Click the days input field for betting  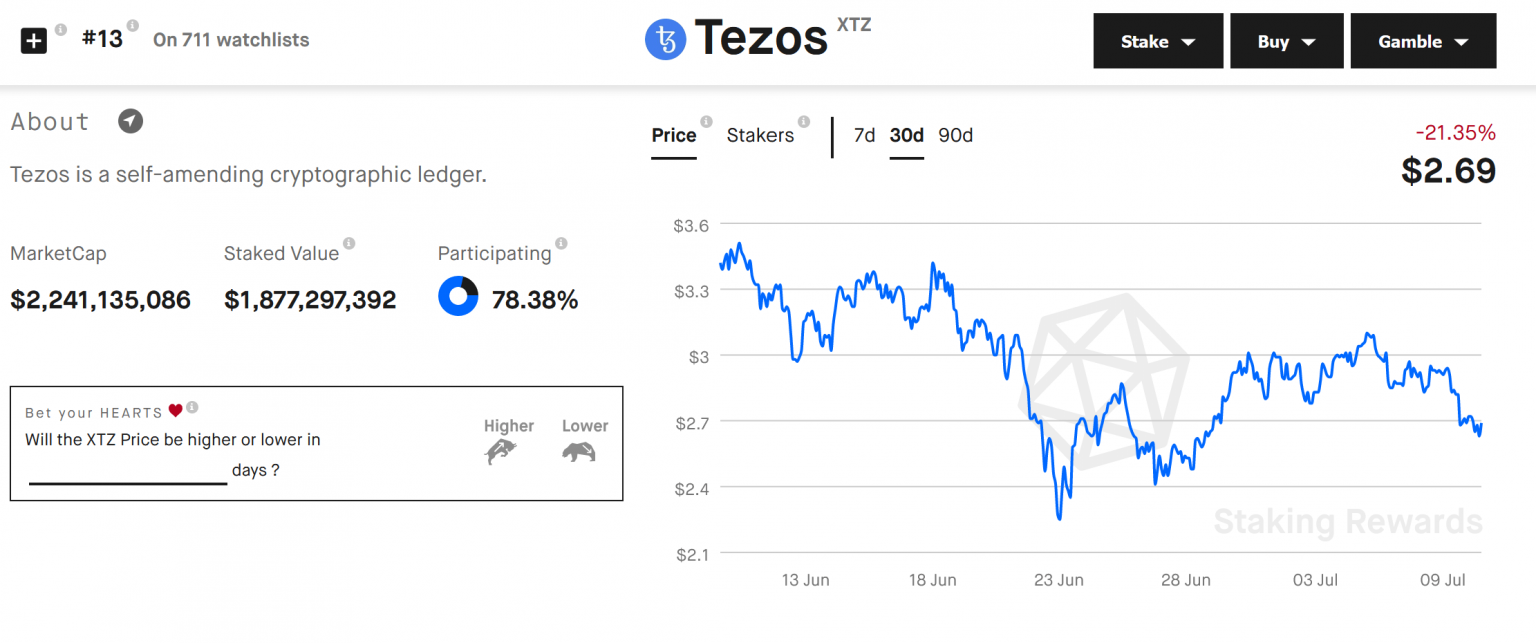pos(127,472)
